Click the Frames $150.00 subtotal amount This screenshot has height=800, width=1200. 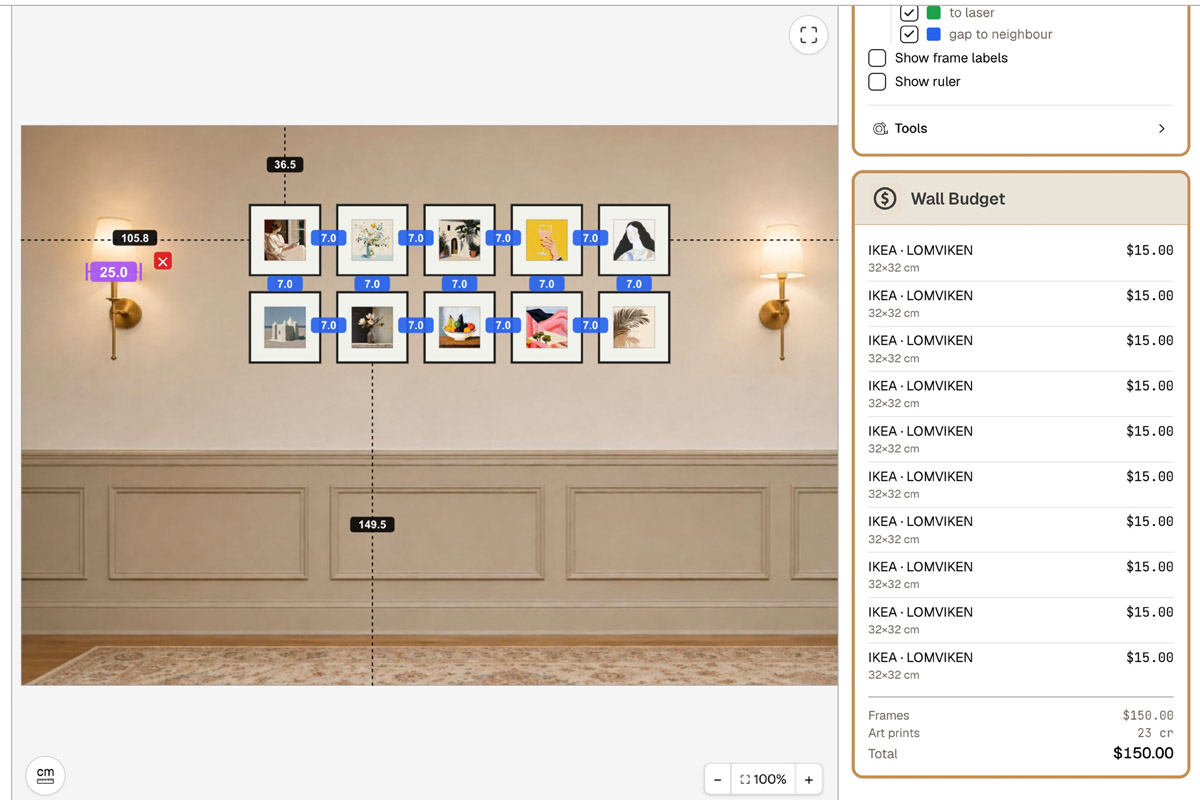(1148, 715)
